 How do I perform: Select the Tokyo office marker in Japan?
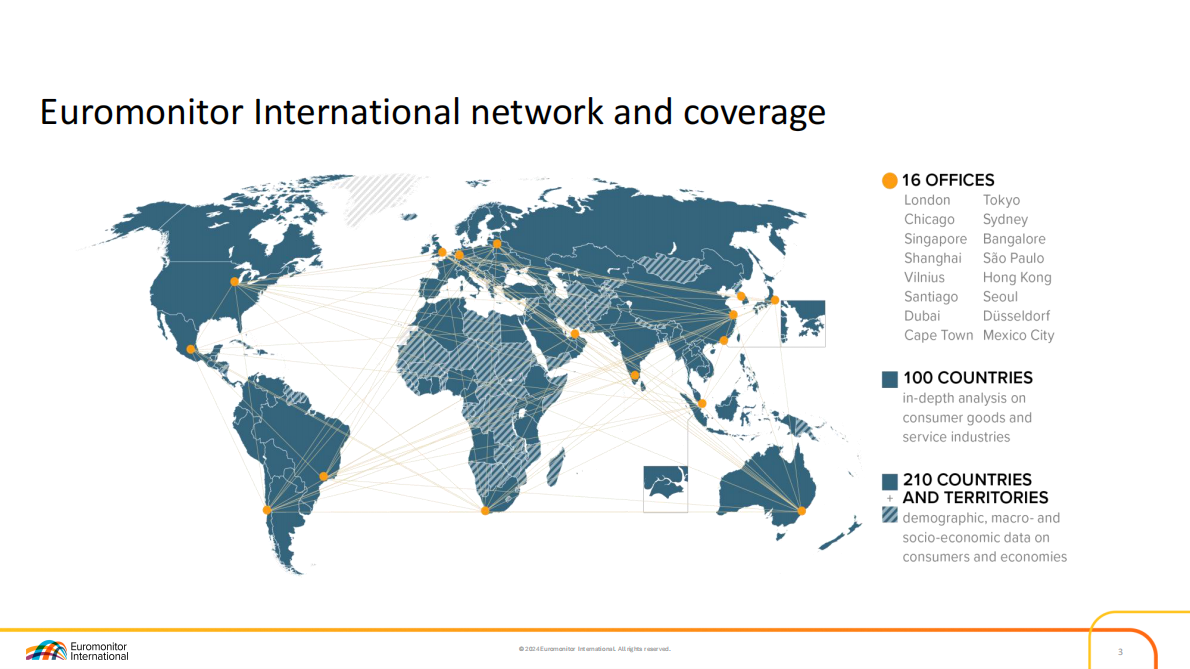(774, 300)
